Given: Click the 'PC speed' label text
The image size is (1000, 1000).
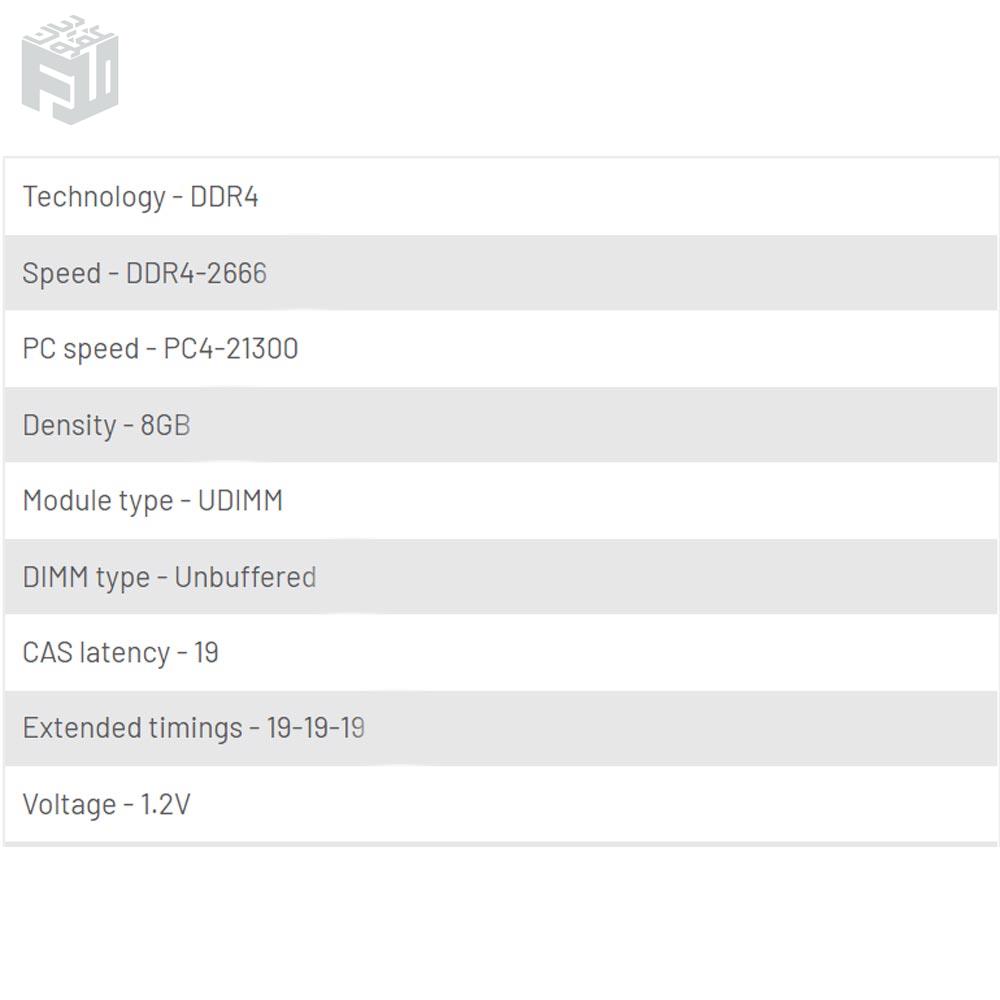Looking at the screenshot, I should click(80, 349).
